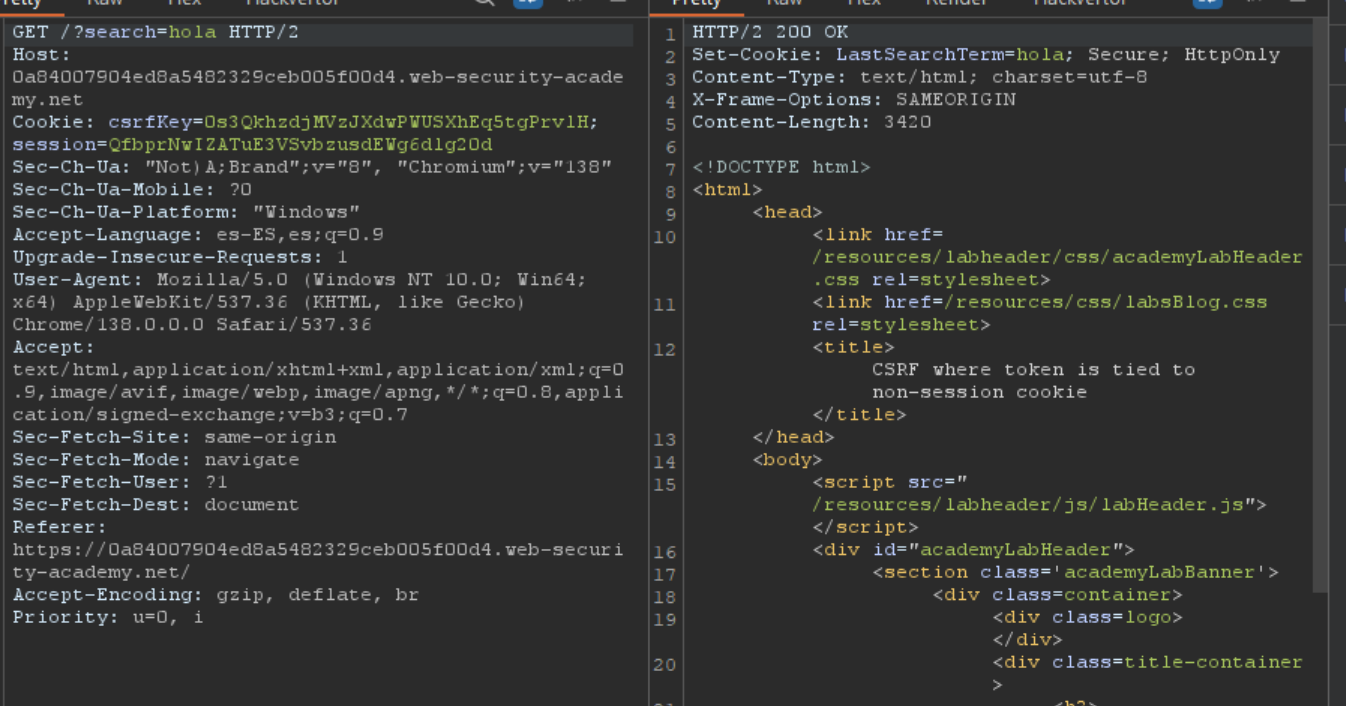
Task: Click the Content-Type: text/html response header
Action: click(920, 77)
